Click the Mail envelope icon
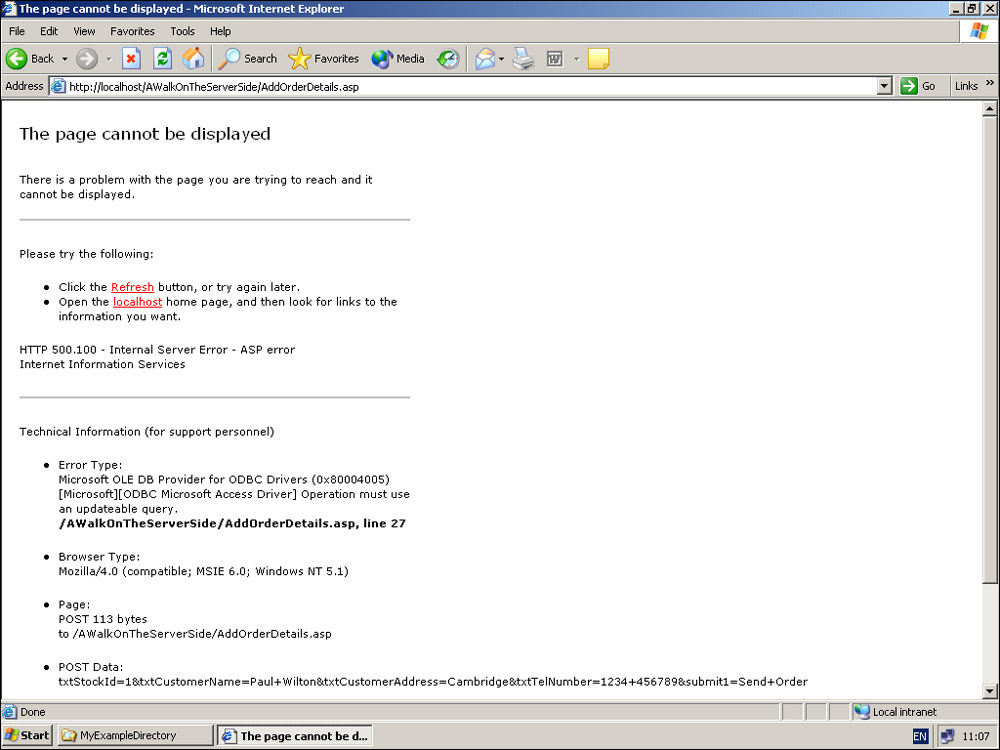Viewport: 1000px width, 750px height. pos(485,59)
